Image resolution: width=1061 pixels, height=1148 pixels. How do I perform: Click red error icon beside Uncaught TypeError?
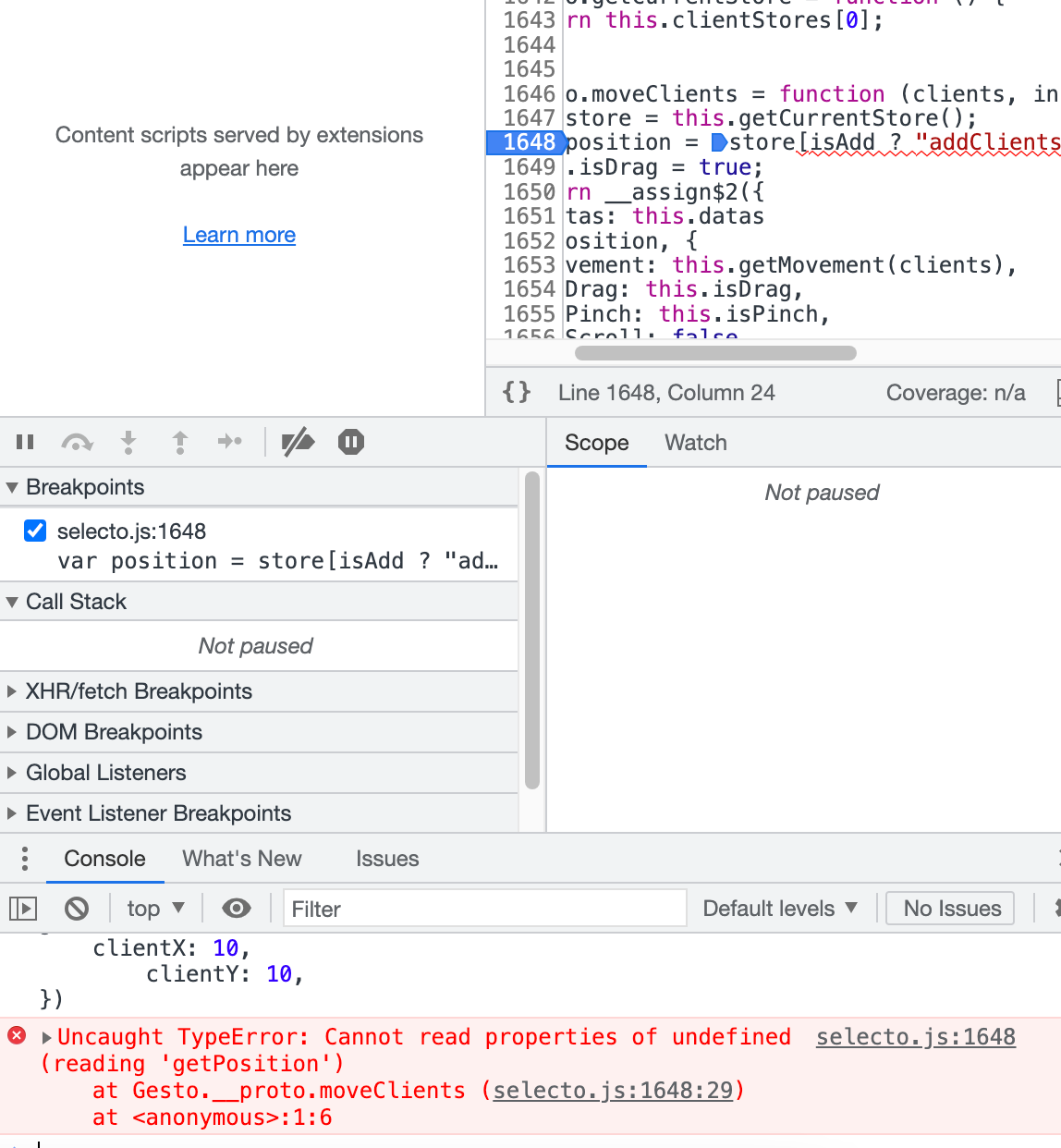tap(17, 1035)
